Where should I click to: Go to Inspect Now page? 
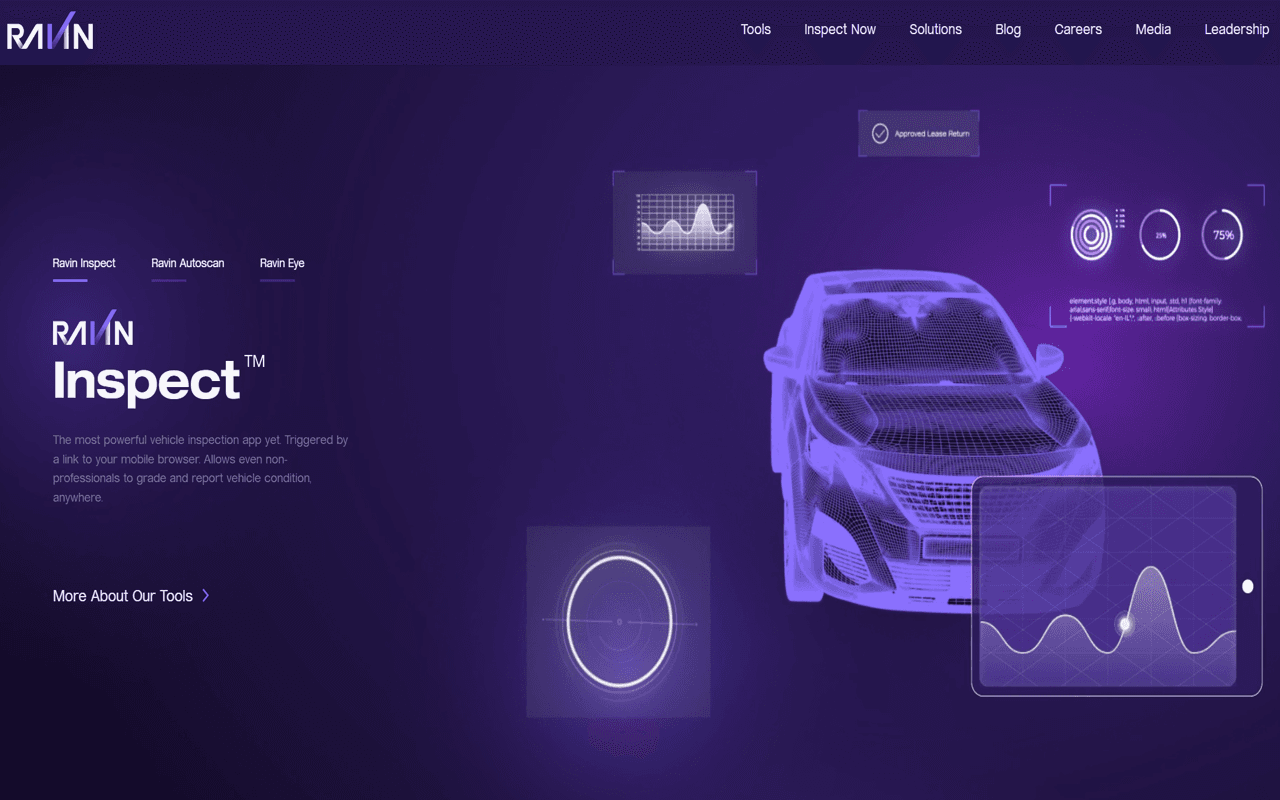pos(840,30)
